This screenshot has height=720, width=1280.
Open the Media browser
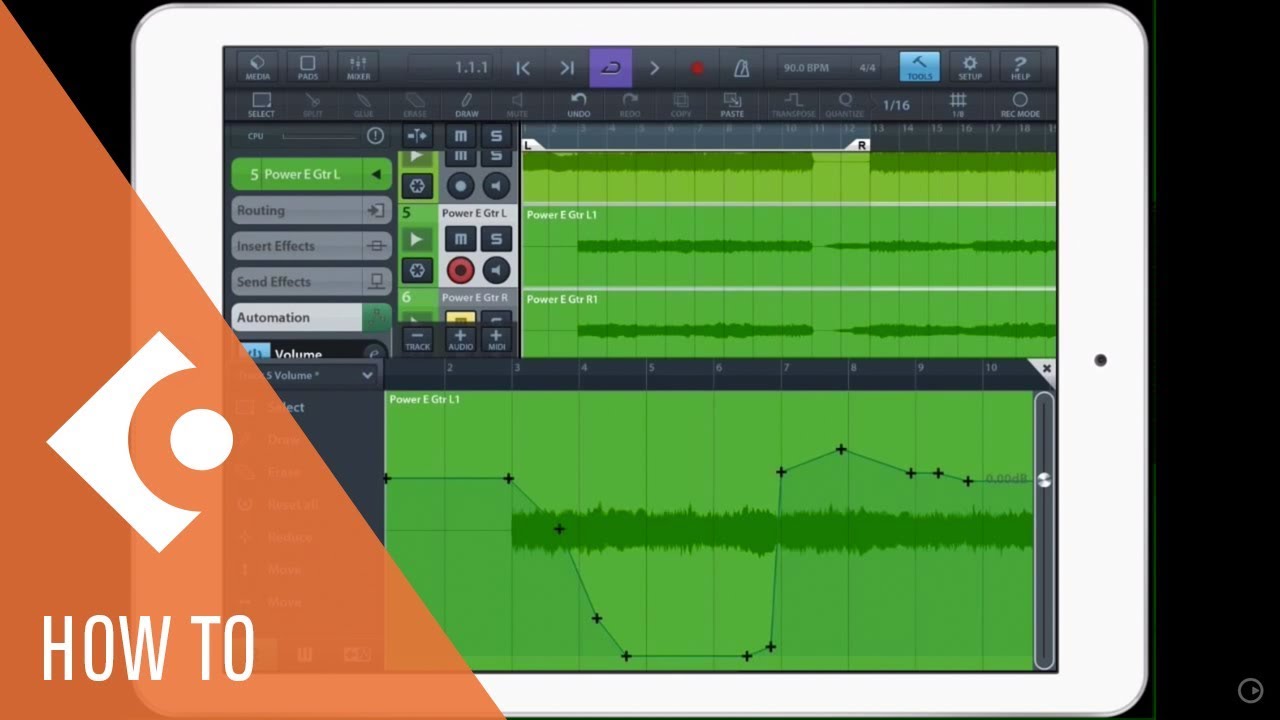coord(257,67)
